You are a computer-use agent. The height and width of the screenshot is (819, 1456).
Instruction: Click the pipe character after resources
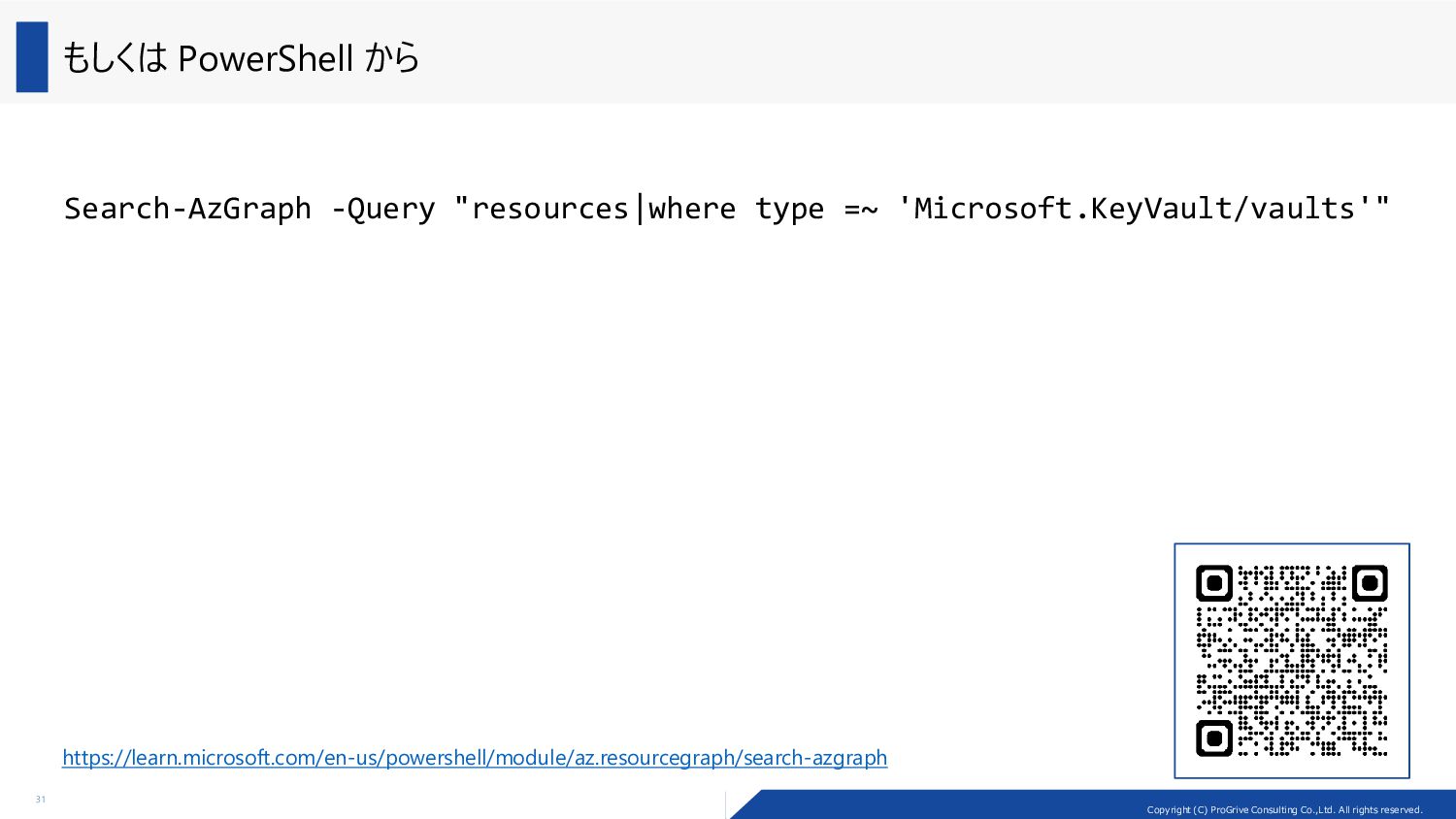point(639,209)
